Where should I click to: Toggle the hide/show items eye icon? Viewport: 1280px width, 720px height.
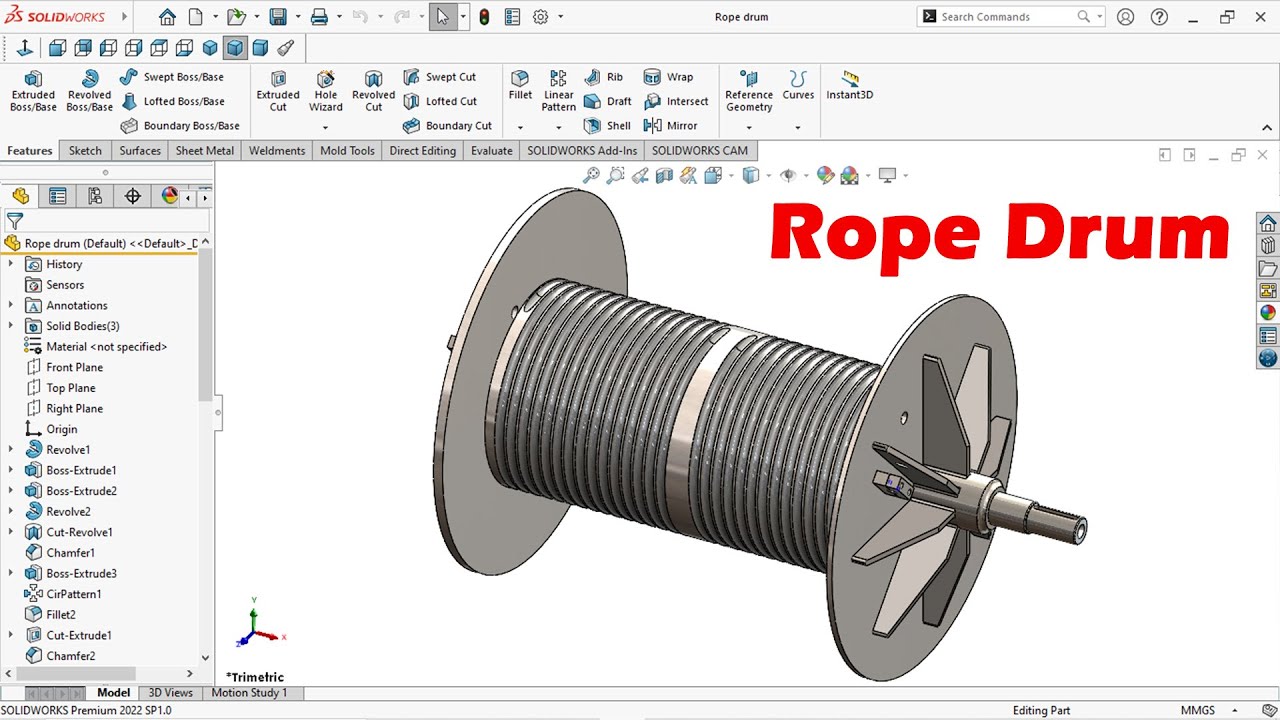click(x=788, y=175)
